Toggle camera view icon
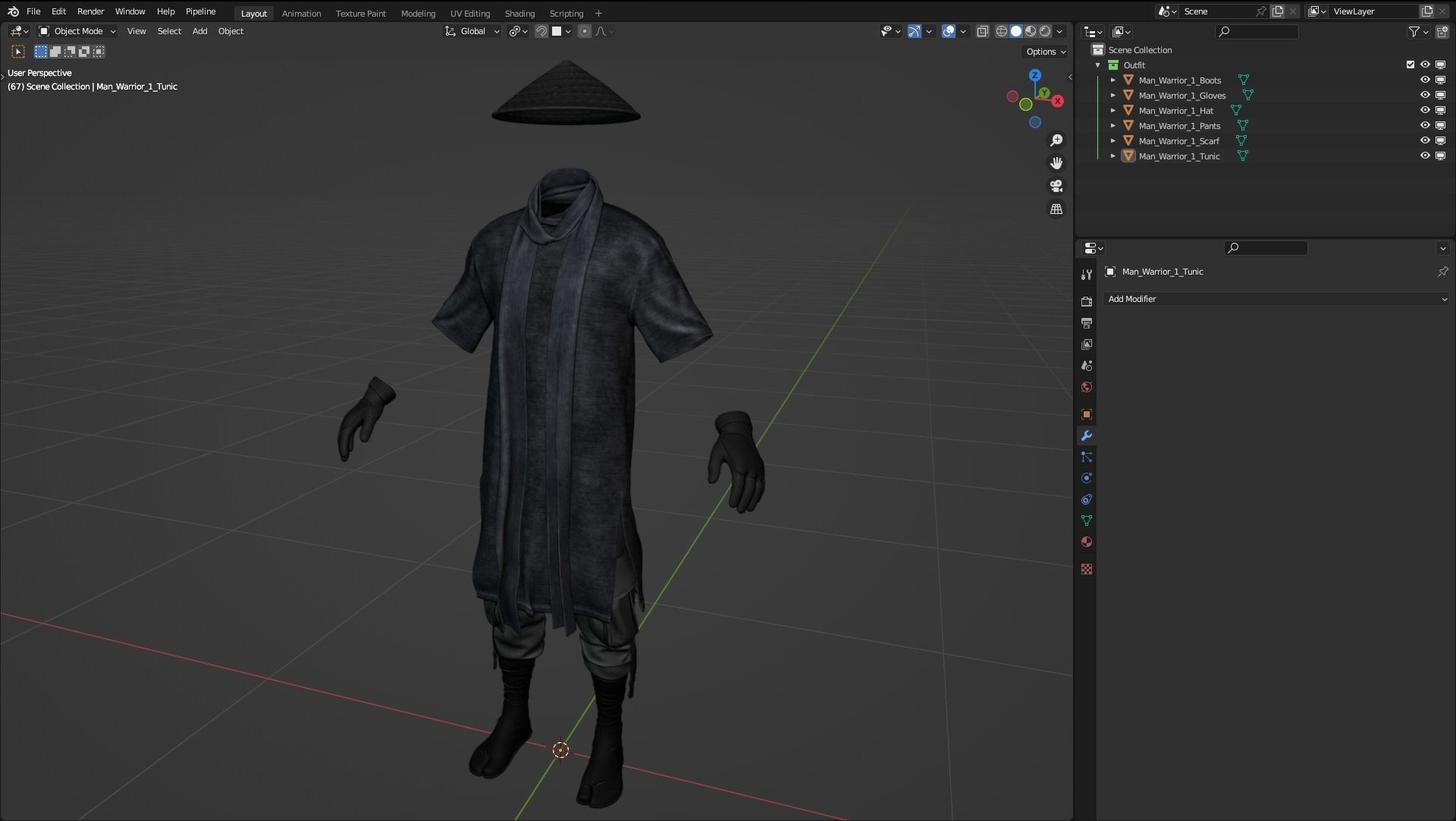Image resolution: width=1456 pixels, height=821 pixels. (x=1056, y=186)
